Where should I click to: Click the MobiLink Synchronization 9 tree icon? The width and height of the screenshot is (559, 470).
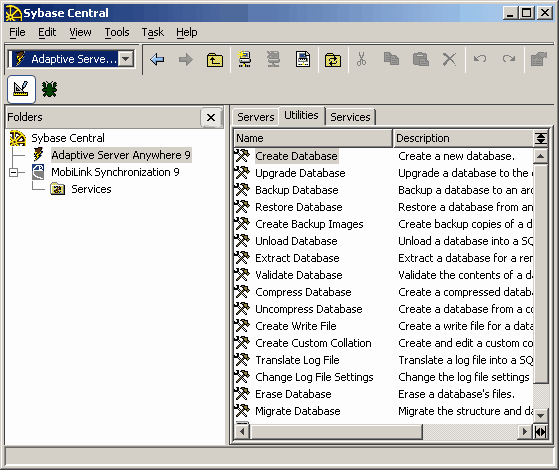38,172
